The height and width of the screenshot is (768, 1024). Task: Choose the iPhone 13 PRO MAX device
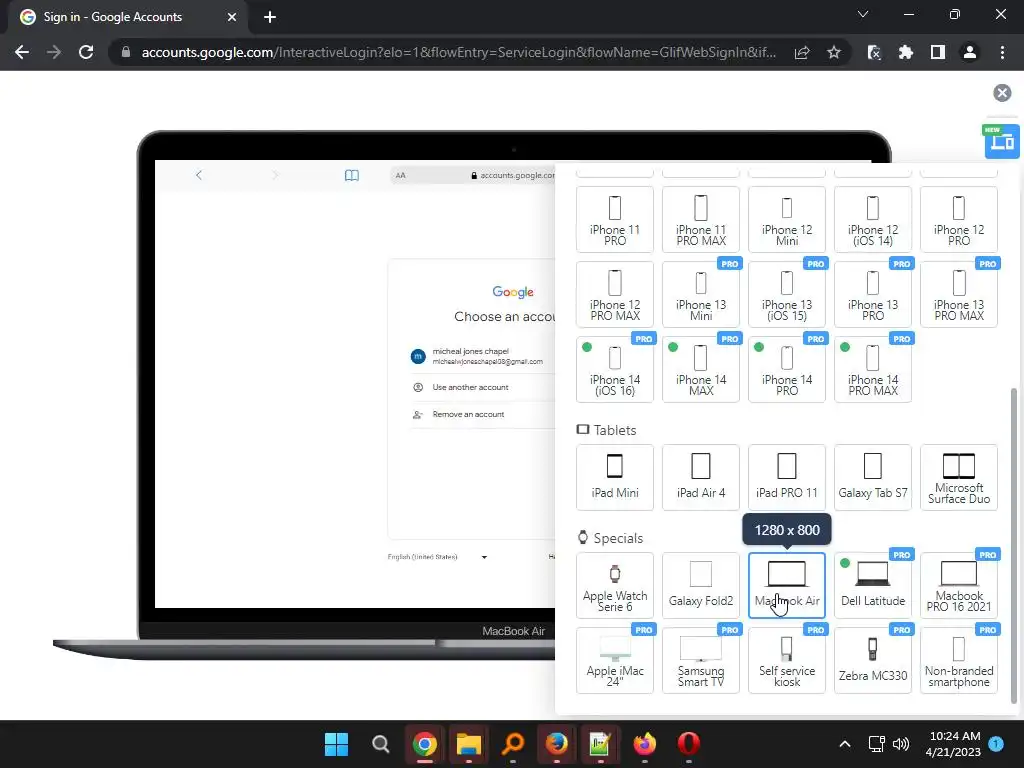tap(959, 295)
